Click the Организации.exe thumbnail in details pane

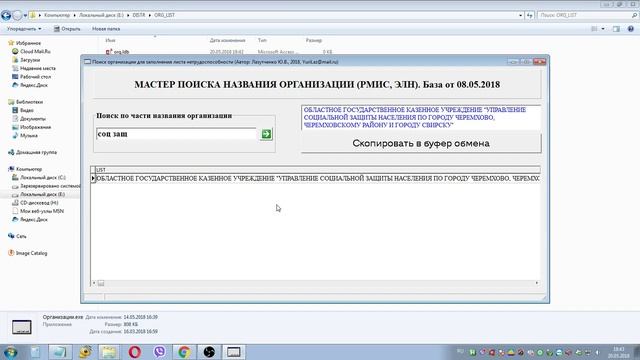(x=22, y=327)
